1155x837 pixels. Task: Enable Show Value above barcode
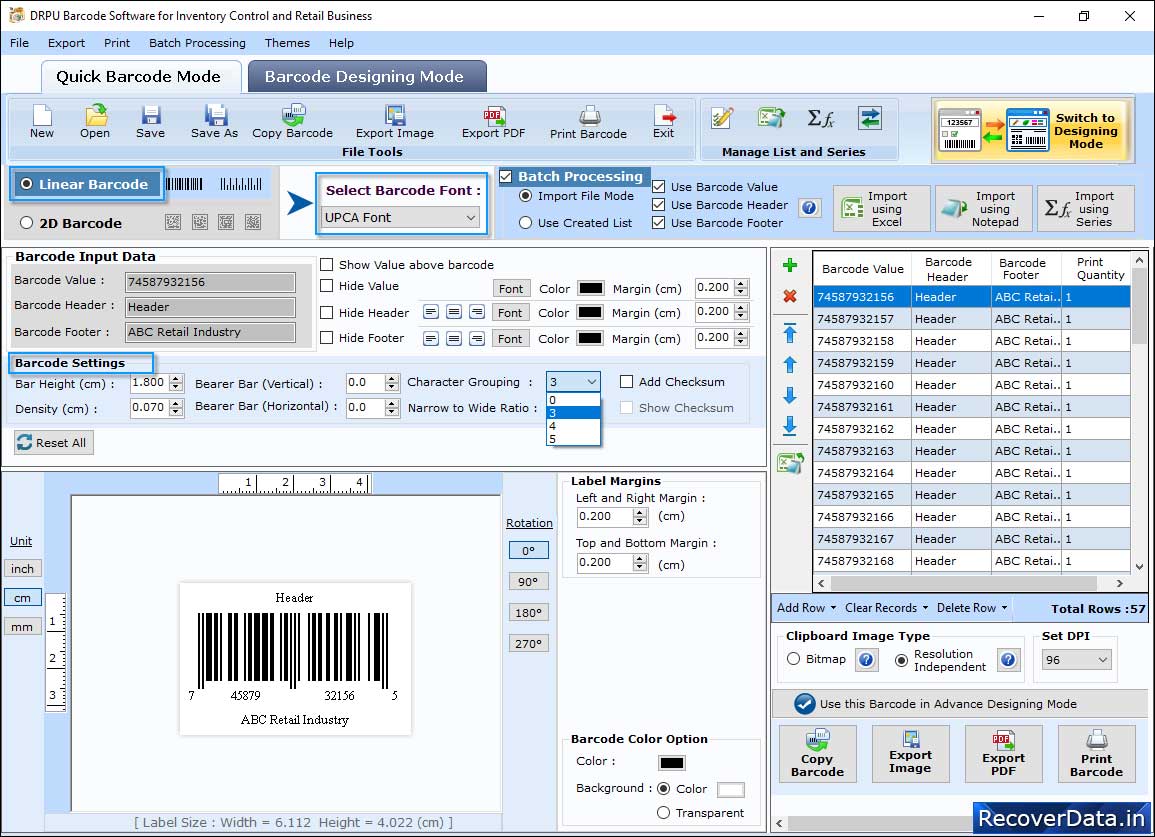pos(326,265)
